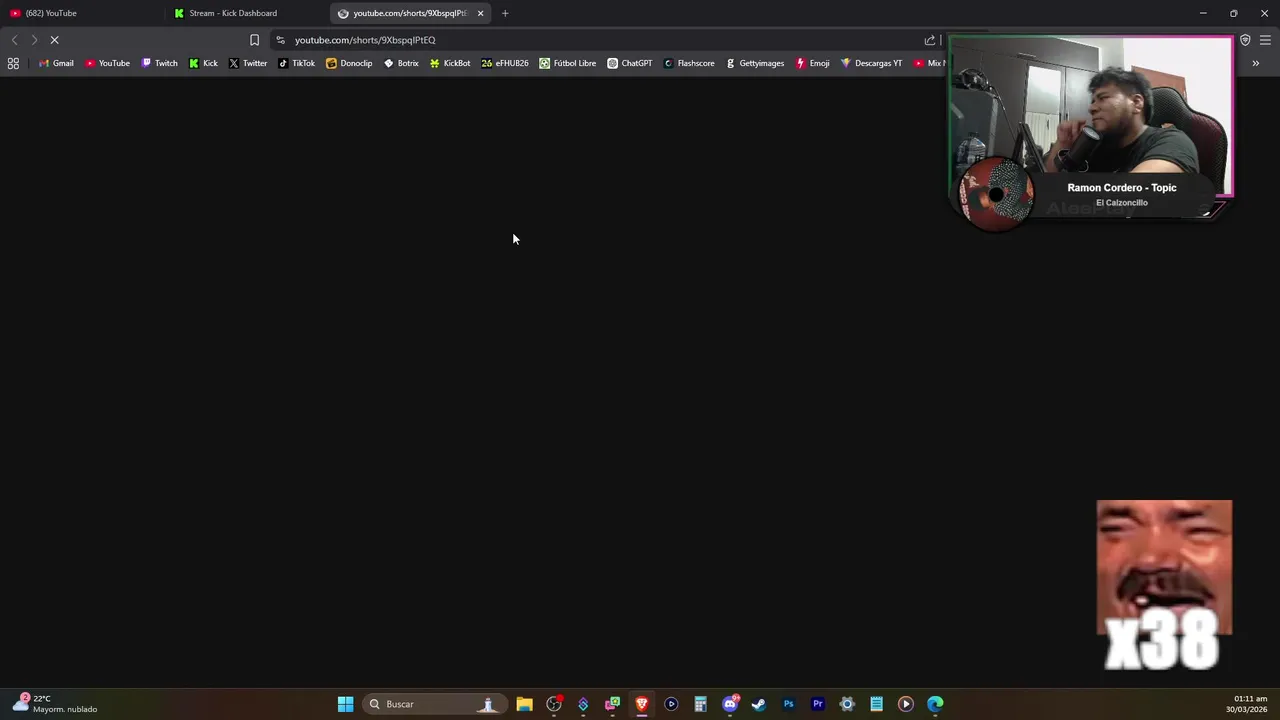Open Steam from the taskbar
Screen dimensions: 1280x720
pos(759,704)
